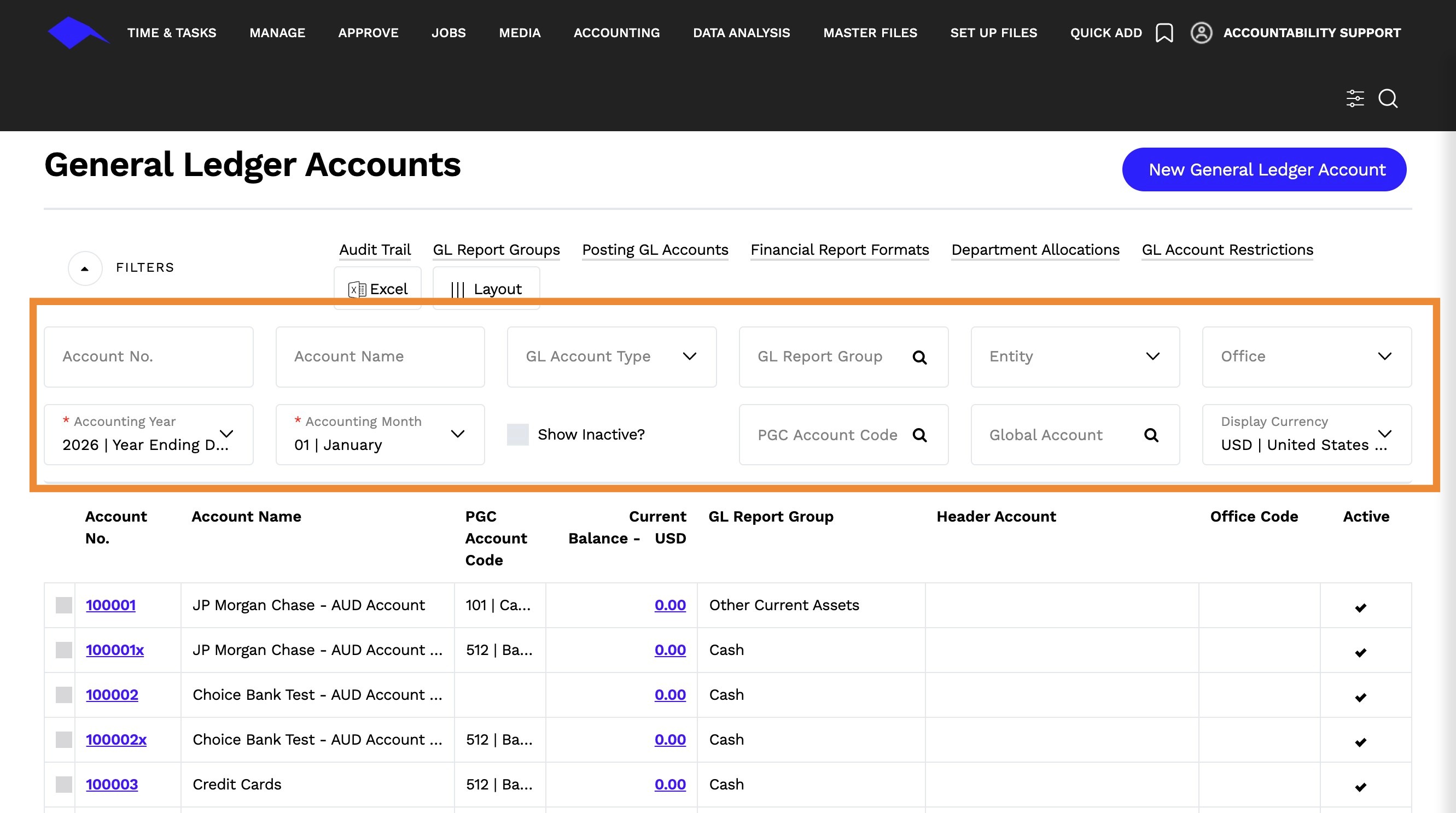Screen dimensions: 1456x813
Task: Open the Entity dropdown
Action: point(1075,357)
